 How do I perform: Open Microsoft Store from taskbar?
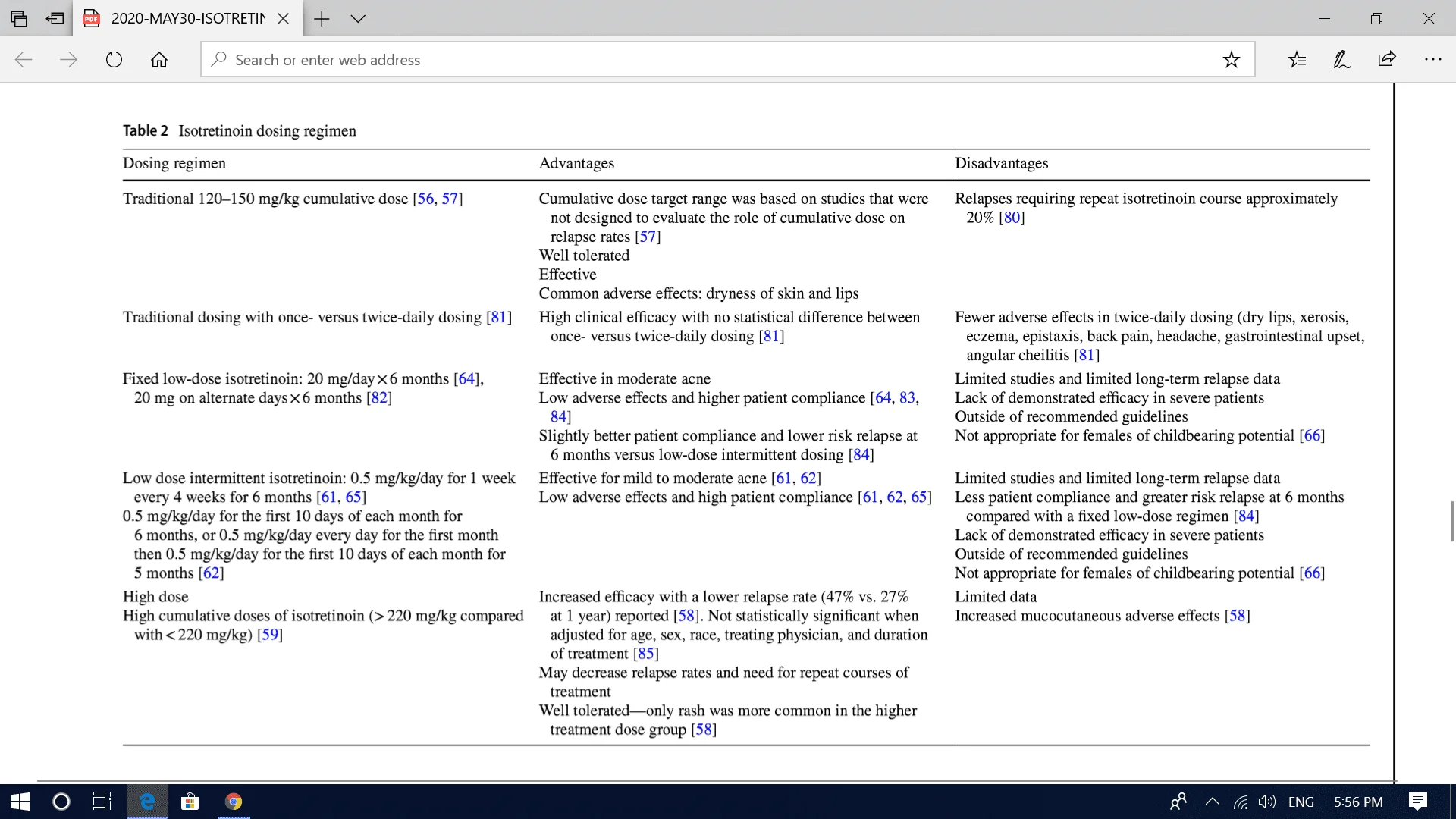tap(190, 802)
